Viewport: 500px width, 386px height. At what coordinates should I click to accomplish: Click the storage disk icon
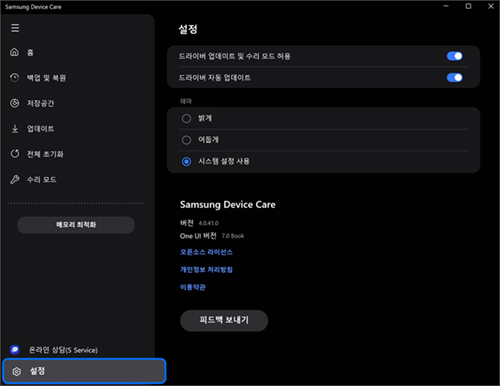tap(14, 103)
